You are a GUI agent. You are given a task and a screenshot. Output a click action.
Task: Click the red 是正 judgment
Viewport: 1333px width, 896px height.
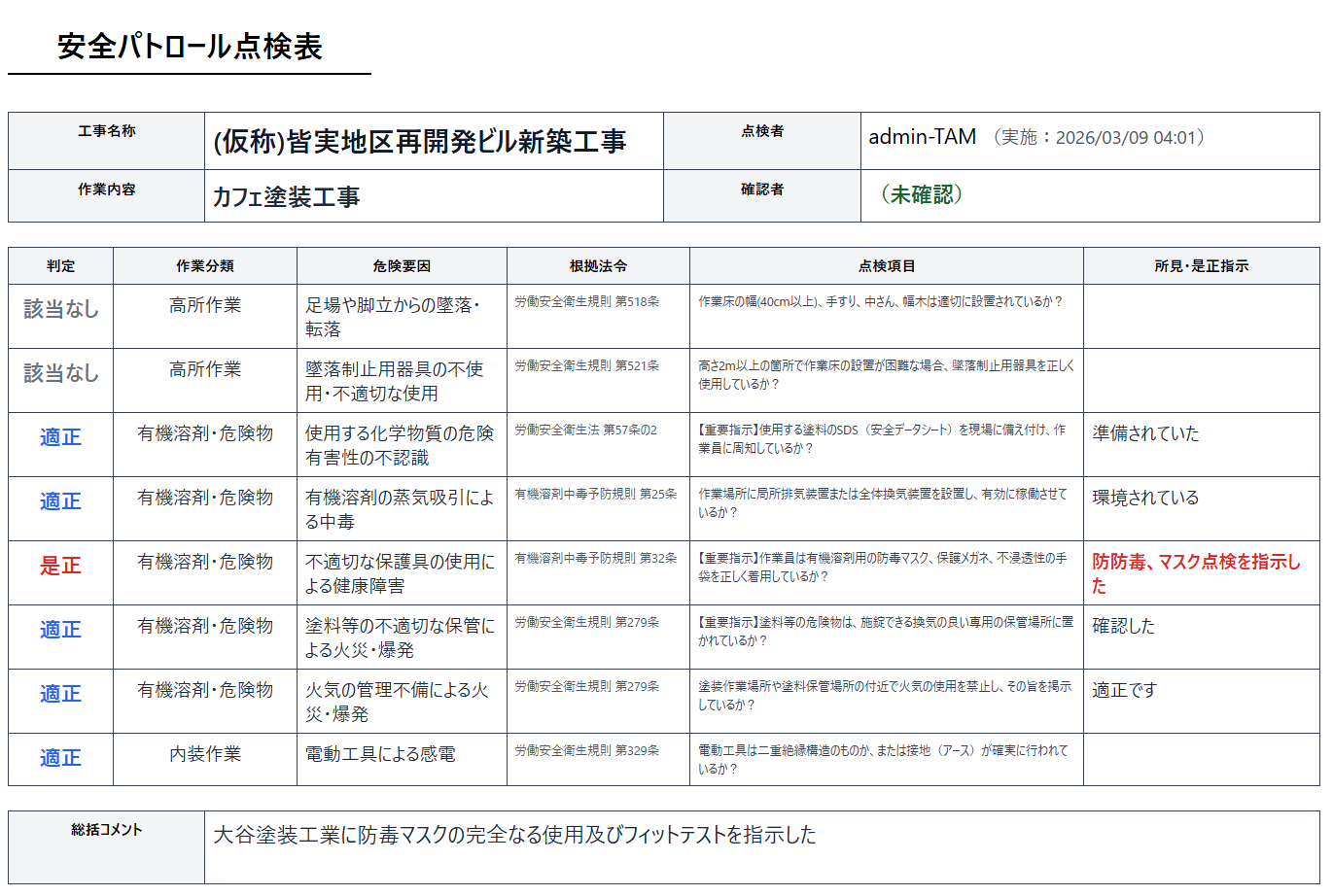[x=60, y=566]
